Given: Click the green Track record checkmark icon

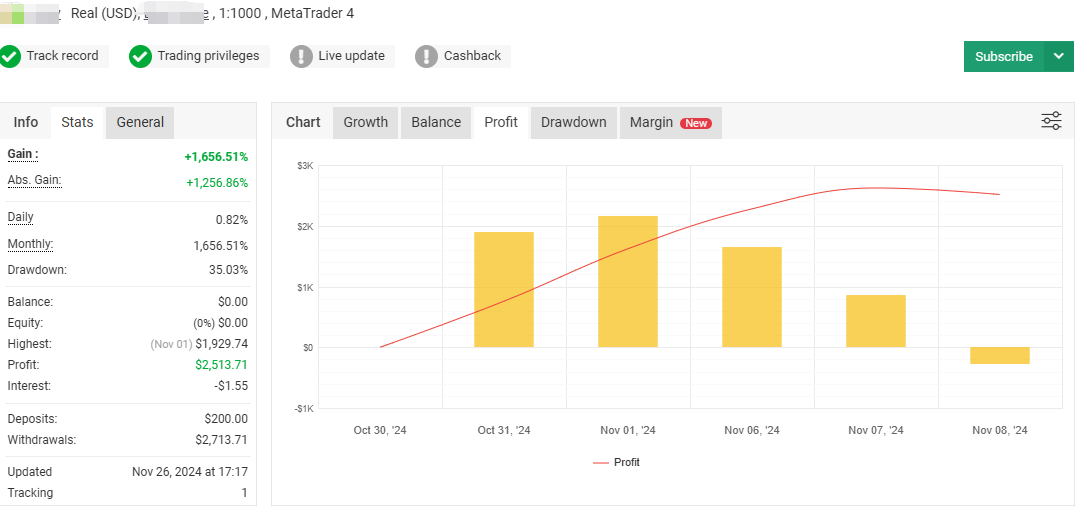Looking at the screenshot, I should point(10,56).
